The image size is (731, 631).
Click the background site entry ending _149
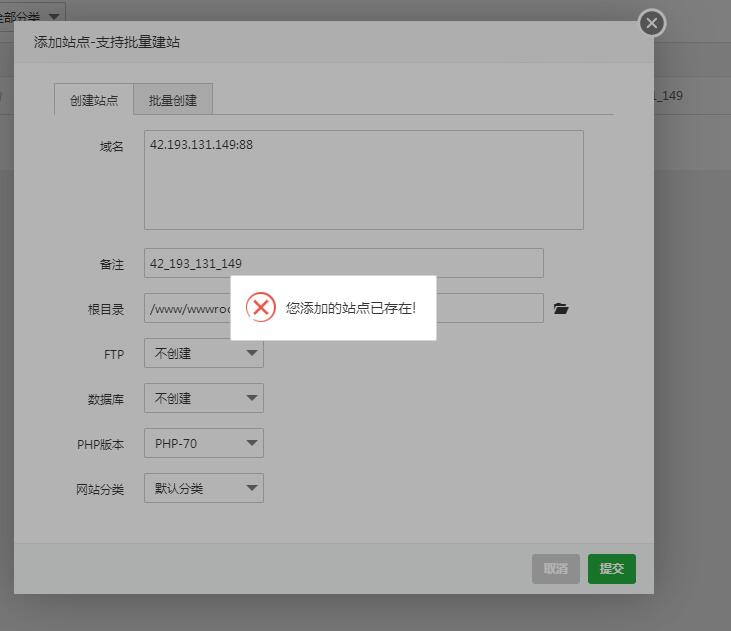(668, 96)
